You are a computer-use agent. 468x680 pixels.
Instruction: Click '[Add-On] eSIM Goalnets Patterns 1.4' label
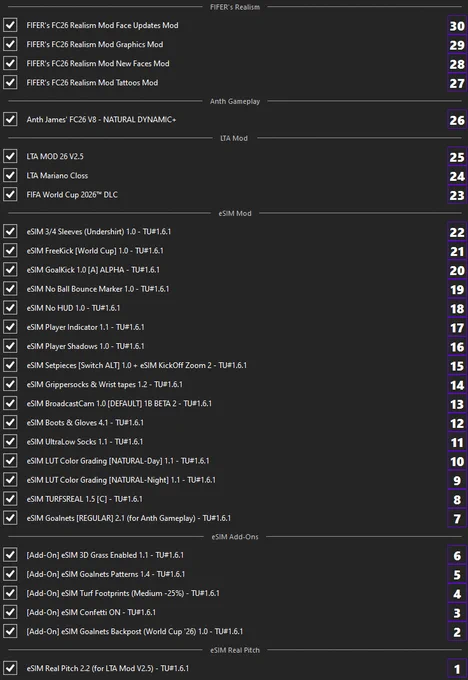(x=88, y=574)
